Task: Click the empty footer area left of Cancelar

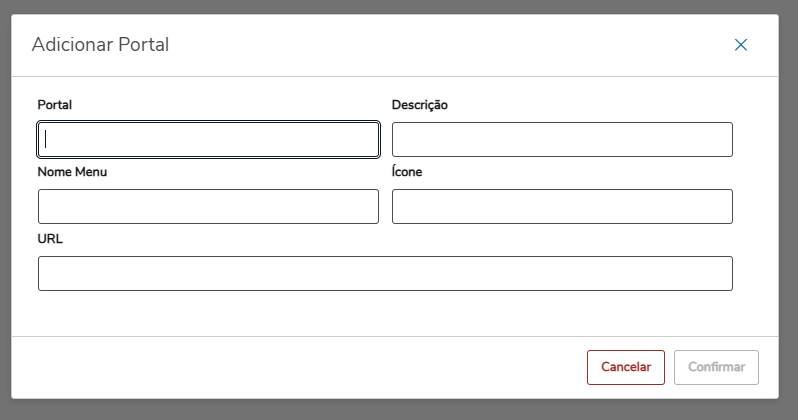Action: click(300, 368)
